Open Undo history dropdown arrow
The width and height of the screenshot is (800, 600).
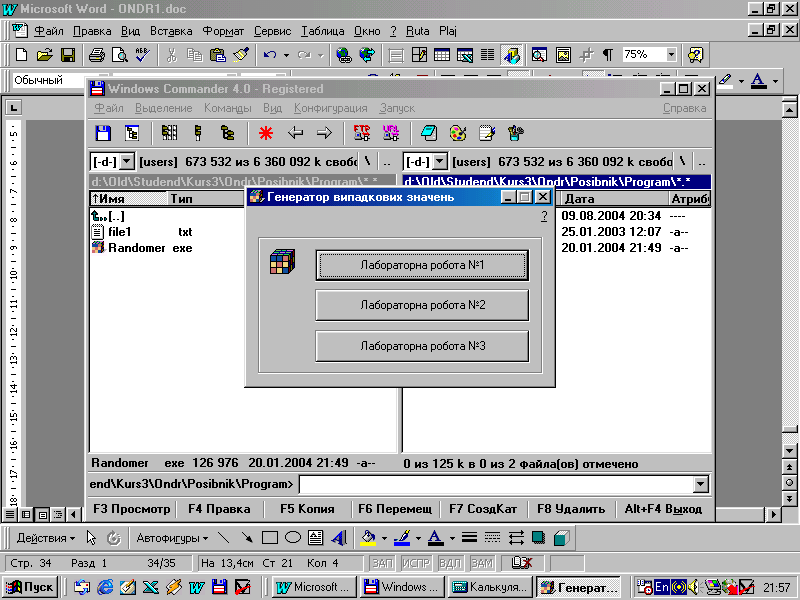[x=286, y=55]
